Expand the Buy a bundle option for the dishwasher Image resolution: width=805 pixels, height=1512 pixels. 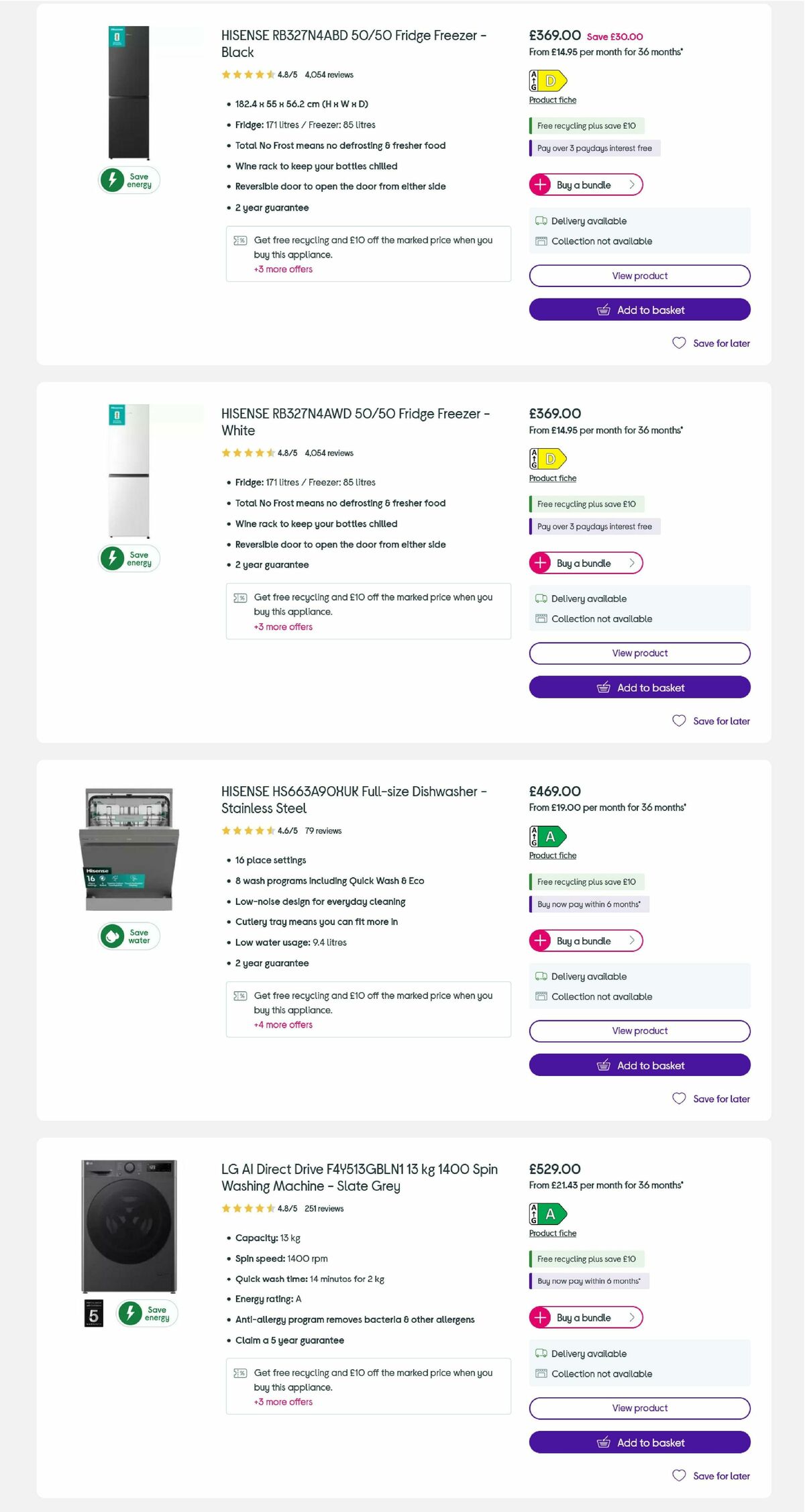tap(586, 940)
